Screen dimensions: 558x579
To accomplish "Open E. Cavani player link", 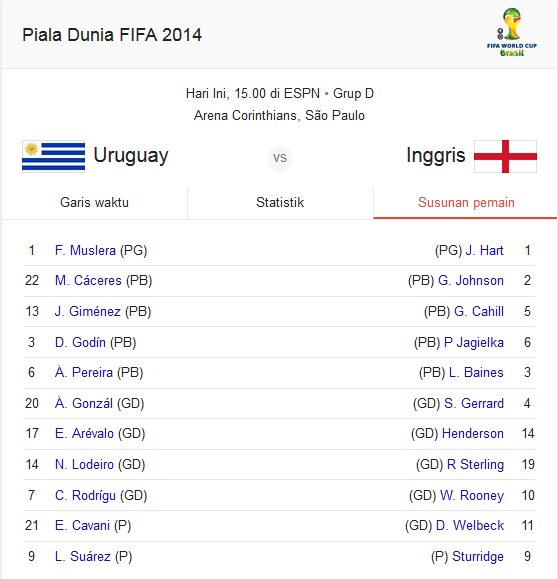I will 82,525.
